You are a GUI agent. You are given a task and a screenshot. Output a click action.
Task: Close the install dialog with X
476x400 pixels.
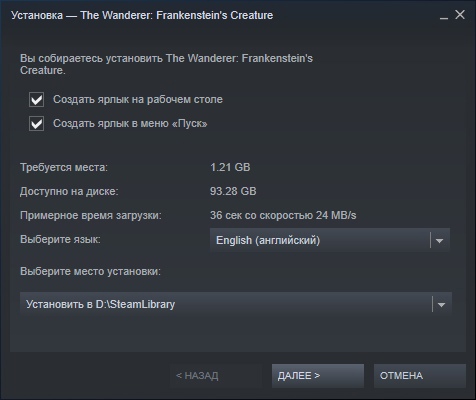460,15
